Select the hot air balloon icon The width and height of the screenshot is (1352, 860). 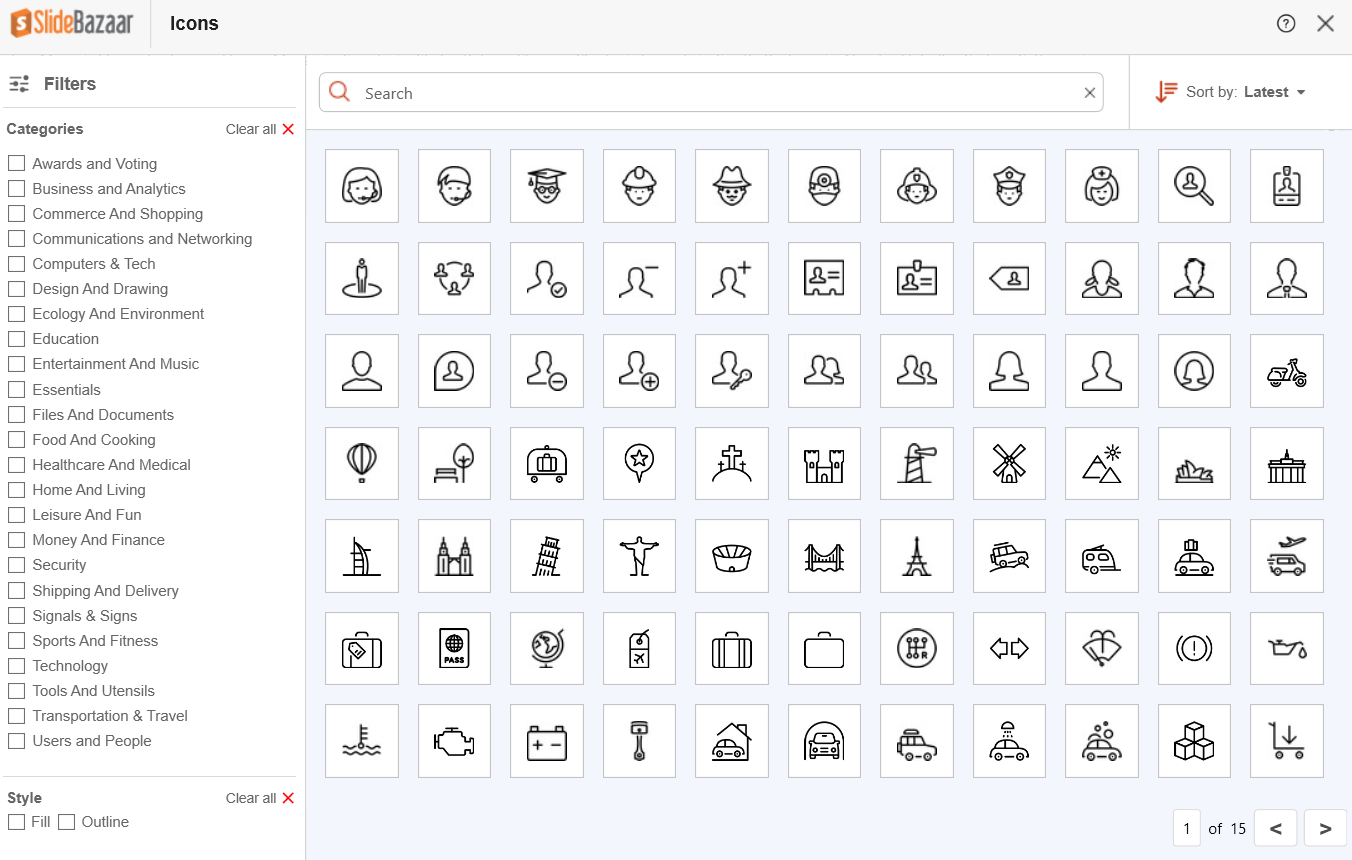[362, 463]
